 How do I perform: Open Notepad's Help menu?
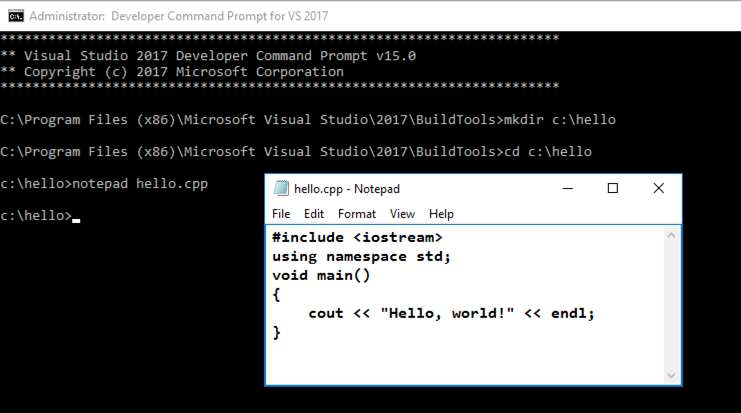[x=441, y=214]
